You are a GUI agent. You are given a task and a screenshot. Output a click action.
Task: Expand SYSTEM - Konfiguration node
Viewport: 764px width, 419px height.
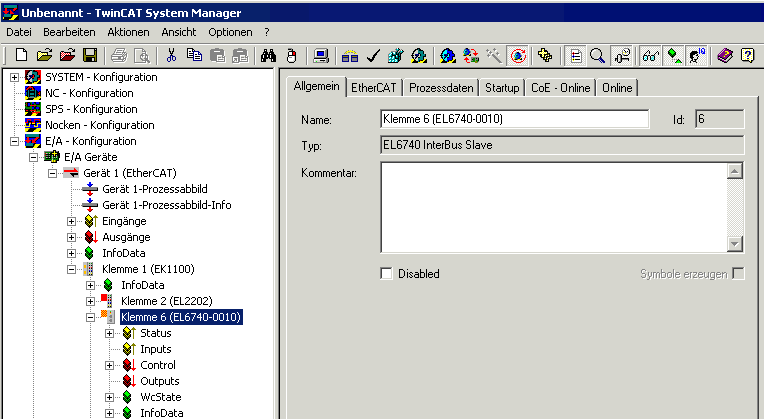pyautogui.click(x=14, y=77)
